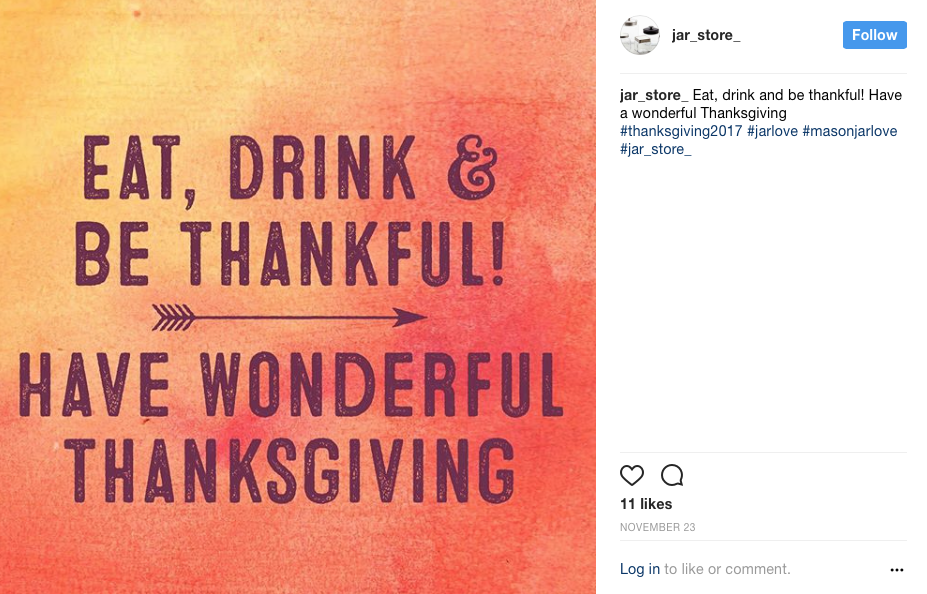Open the three-dot more options menu
The height and width of the screenshot is (594, 927).
896,570
